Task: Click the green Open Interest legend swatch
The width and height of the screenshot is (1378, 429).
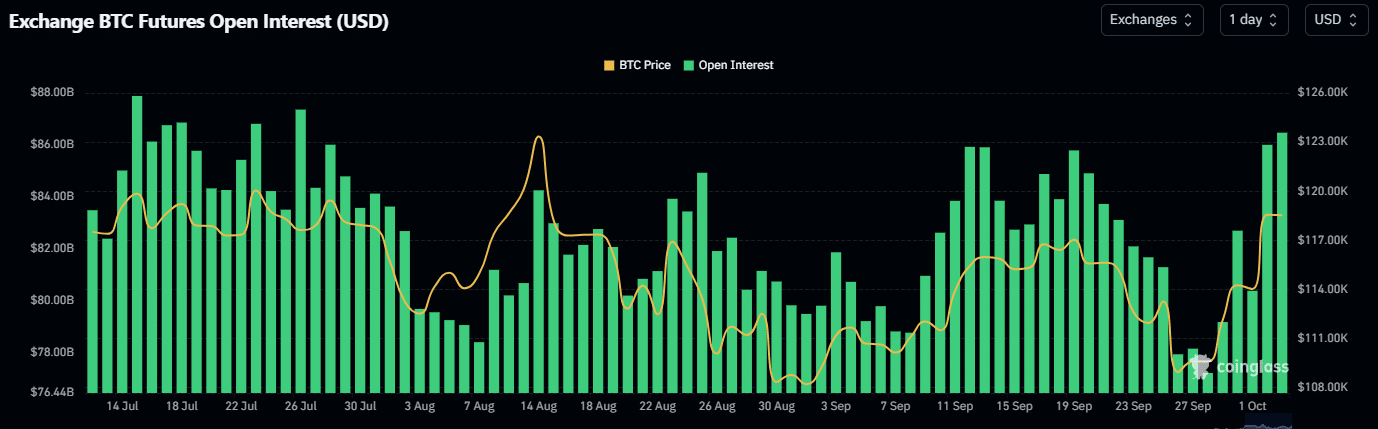Action: click(x=689, y=65)
